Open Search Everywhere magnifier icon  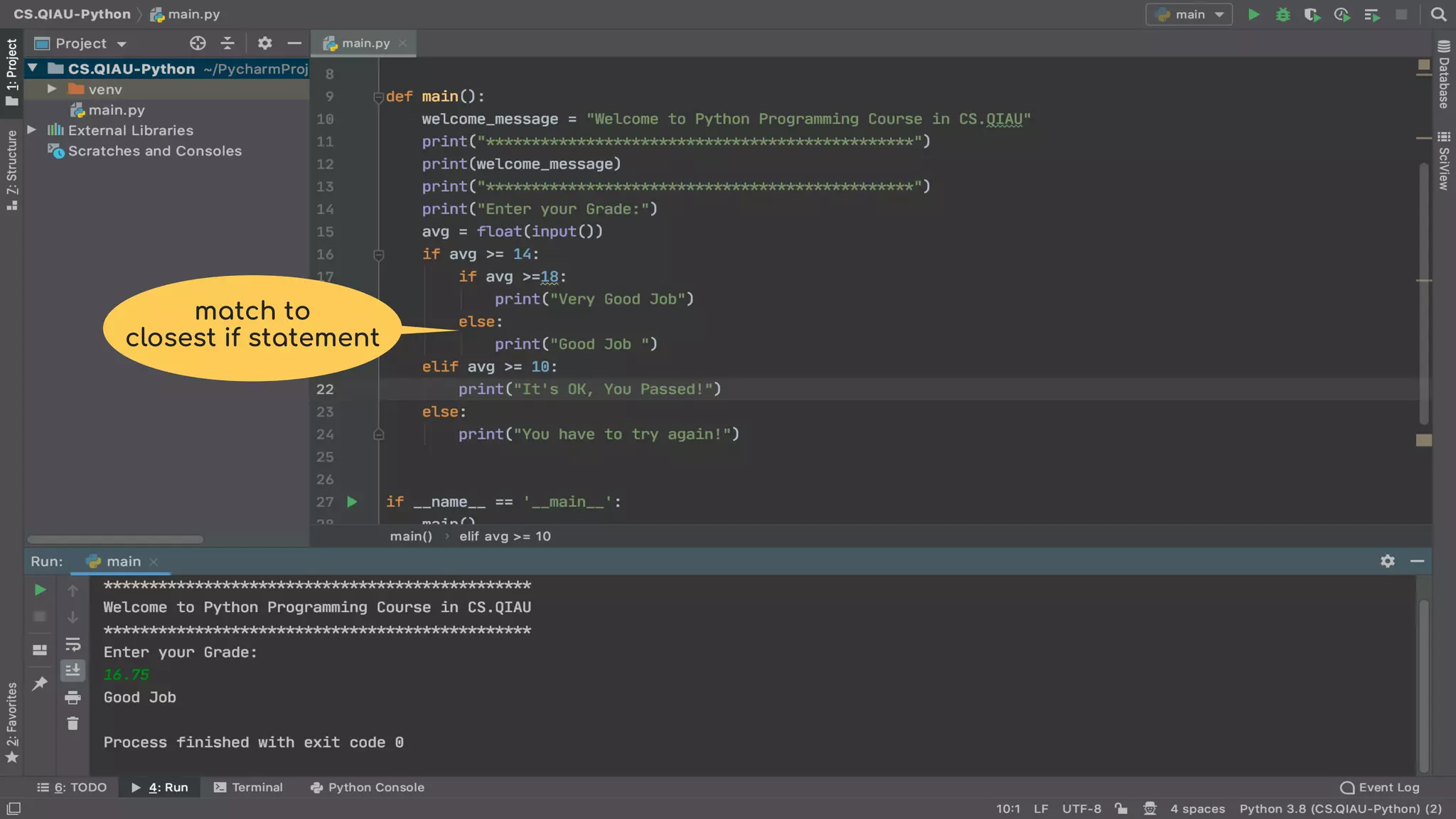[1438, 14]
